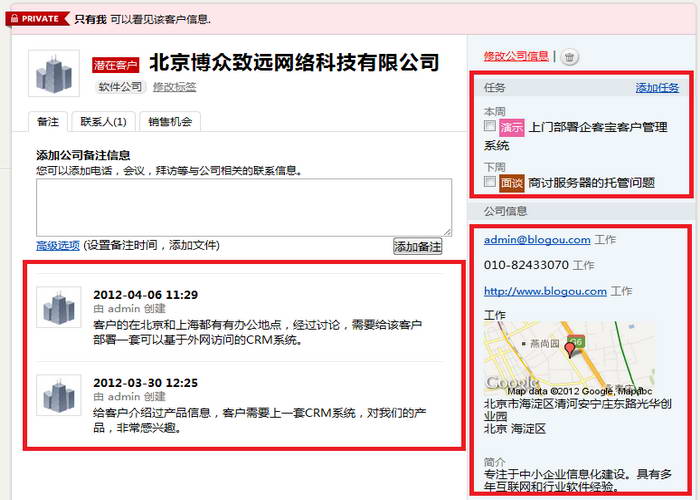Check the 上门部署企客宝客户管理系统 task checkbox
700x500 pixels.
(x=490, y=126)
